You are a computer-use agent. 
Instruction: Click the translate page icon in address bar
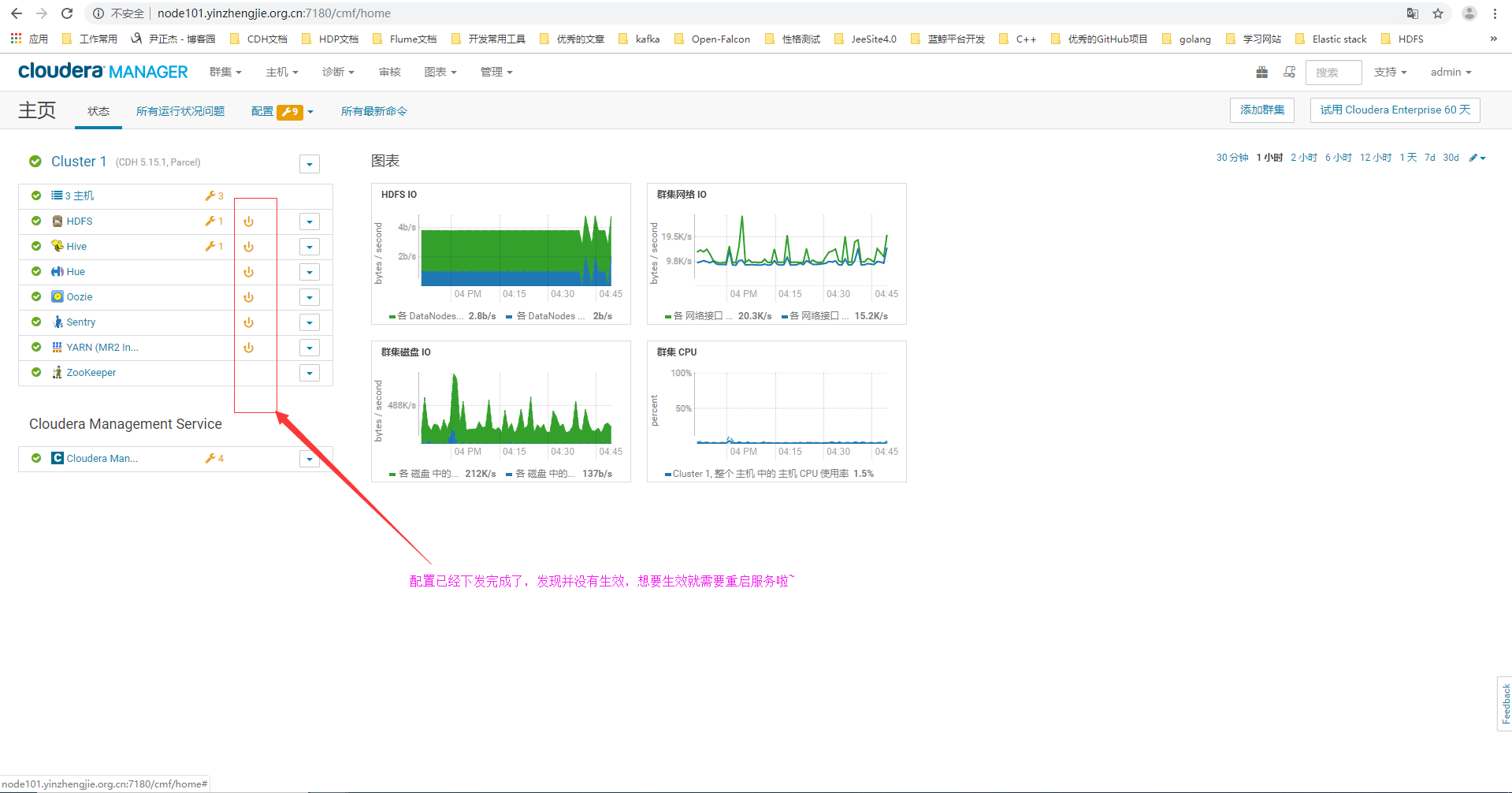point(1413,13)
